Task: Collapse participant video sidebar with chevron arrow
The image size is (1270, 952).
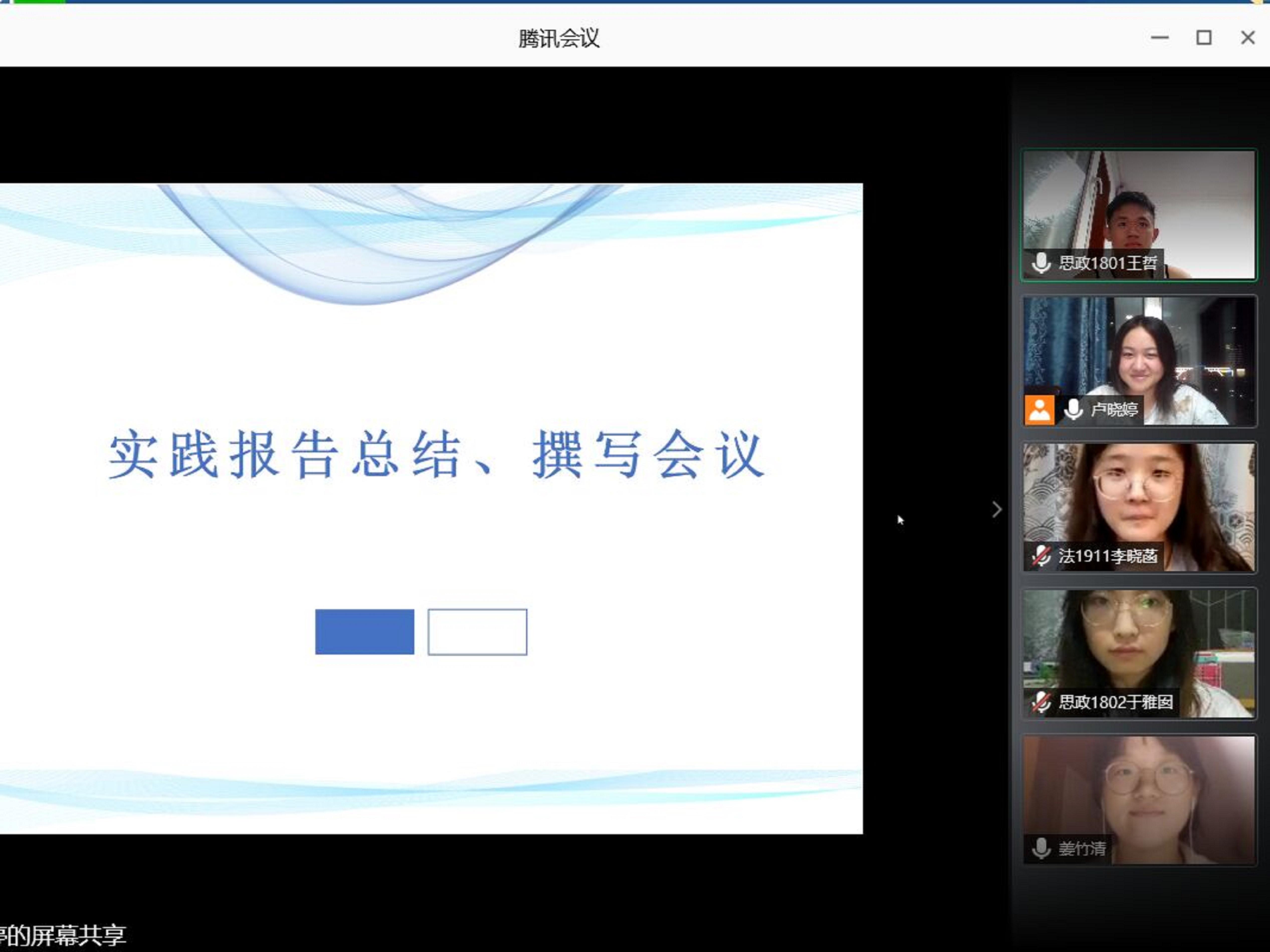Action: pyautogui.click(x=997, y=509)
